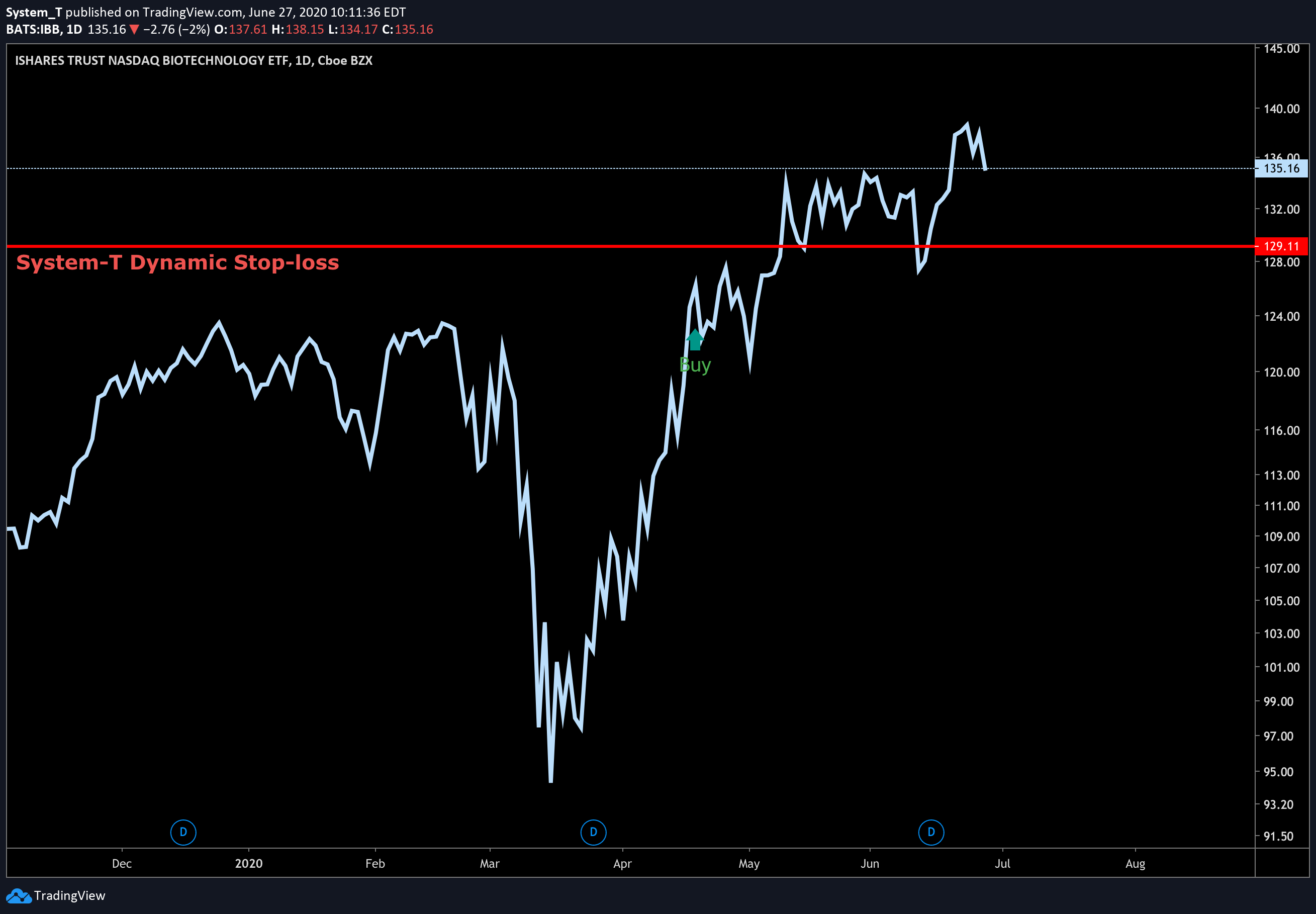Screen dimensions: 1316x914
Task: Click the BATS:IBB, 1D symbol text
Action: (44, 29)
